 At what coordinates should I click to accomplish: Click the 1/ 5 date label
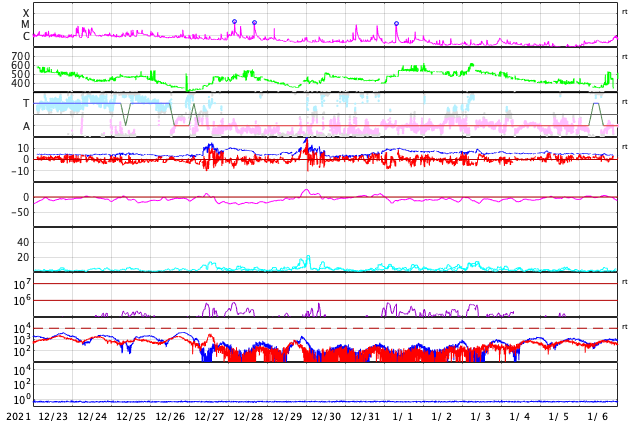point(558,417)
